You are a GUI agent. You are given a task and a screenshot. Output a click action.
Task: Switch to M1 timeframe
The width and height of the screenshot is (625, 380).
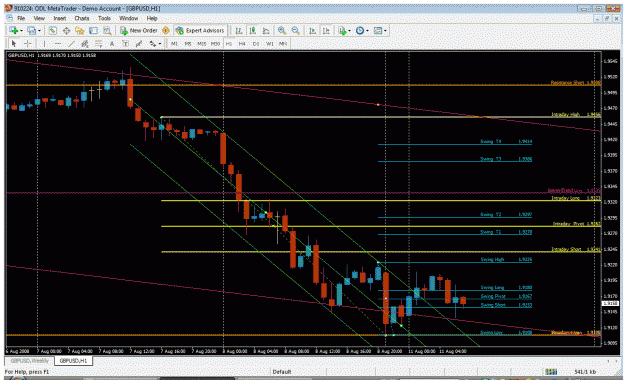(174, 43)
